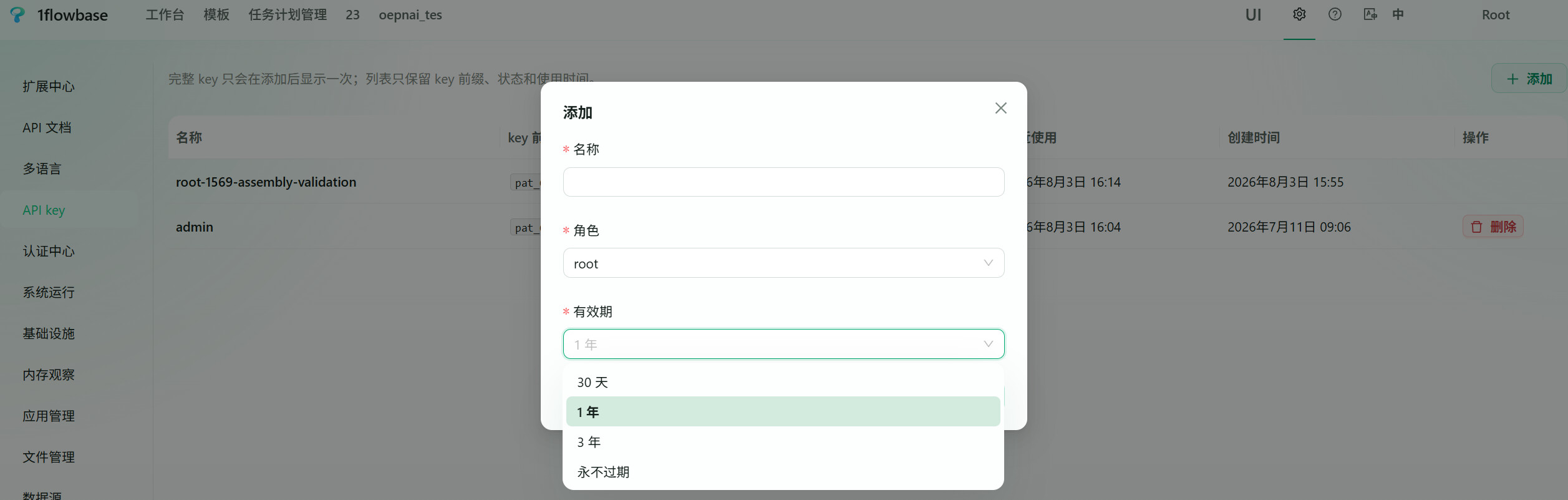
Task: Open the help question mark icon
Action: [1335, 14]
